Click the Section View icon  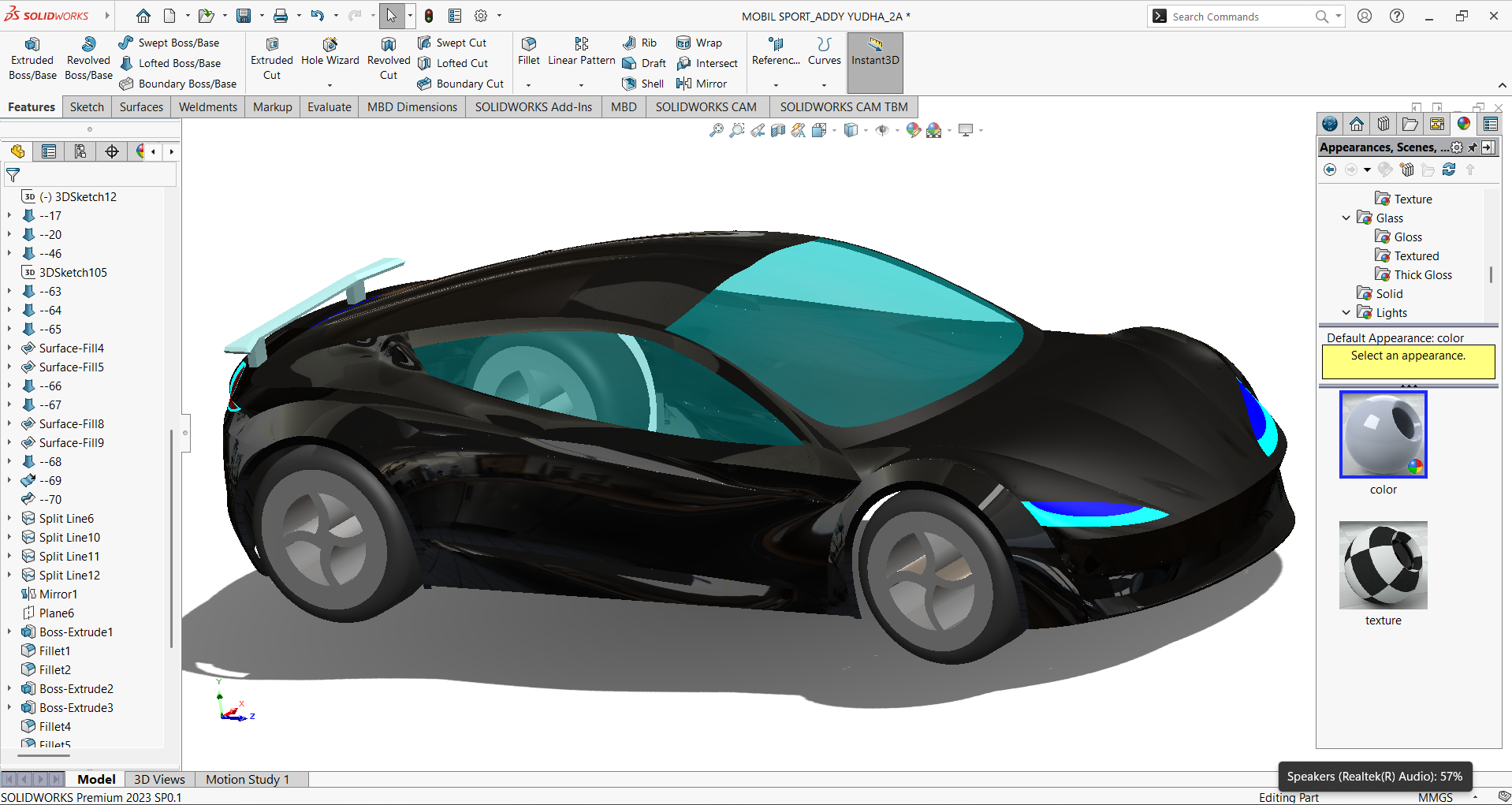[778, 131]
